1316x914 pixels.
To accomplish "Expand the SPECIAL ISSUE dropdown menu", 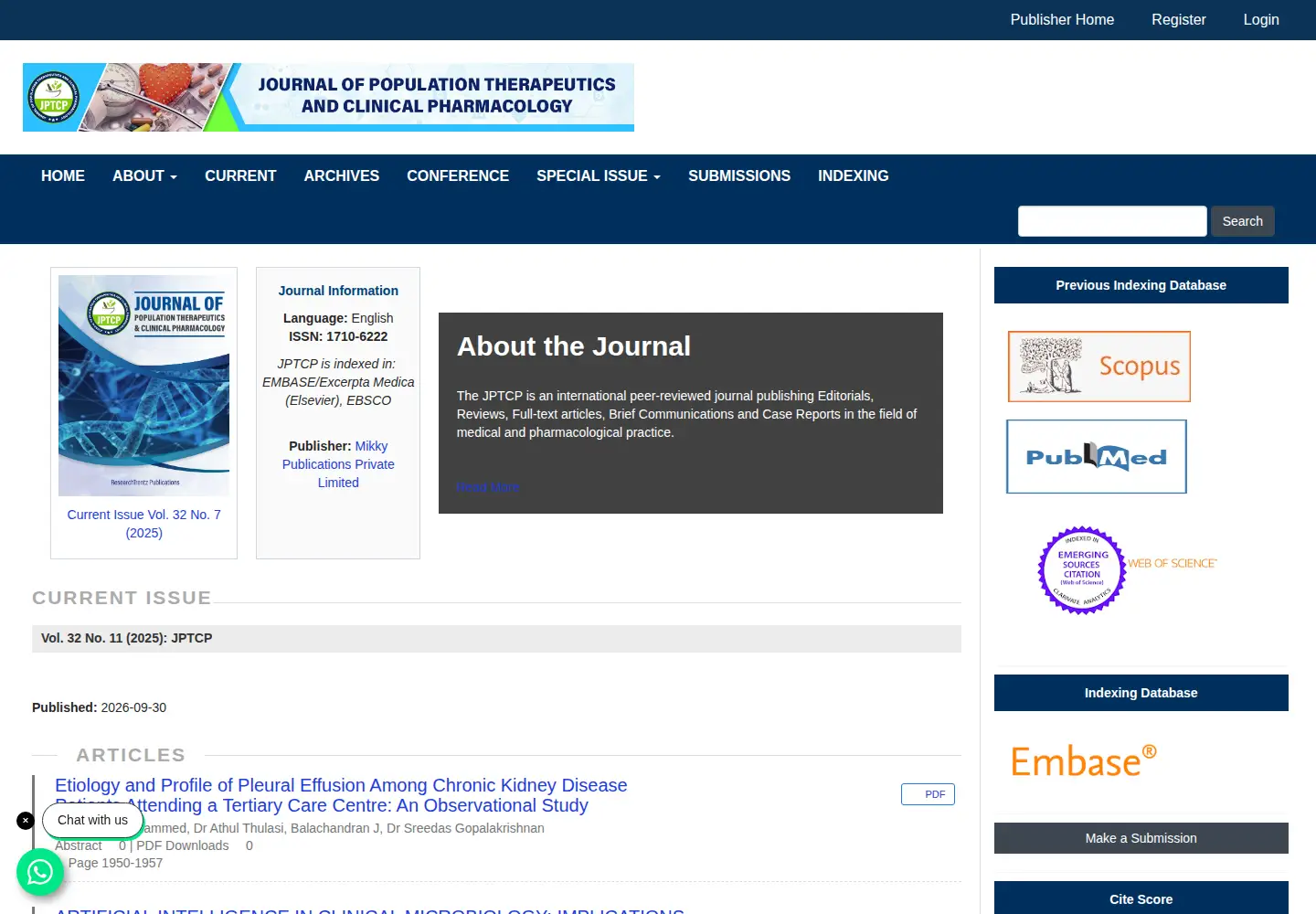I will coord(599,175).
